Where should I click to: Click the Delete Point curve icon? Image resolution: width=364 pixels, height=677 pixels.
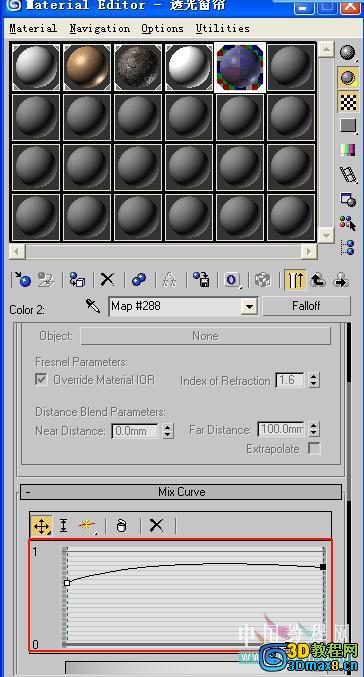[122, 526]
